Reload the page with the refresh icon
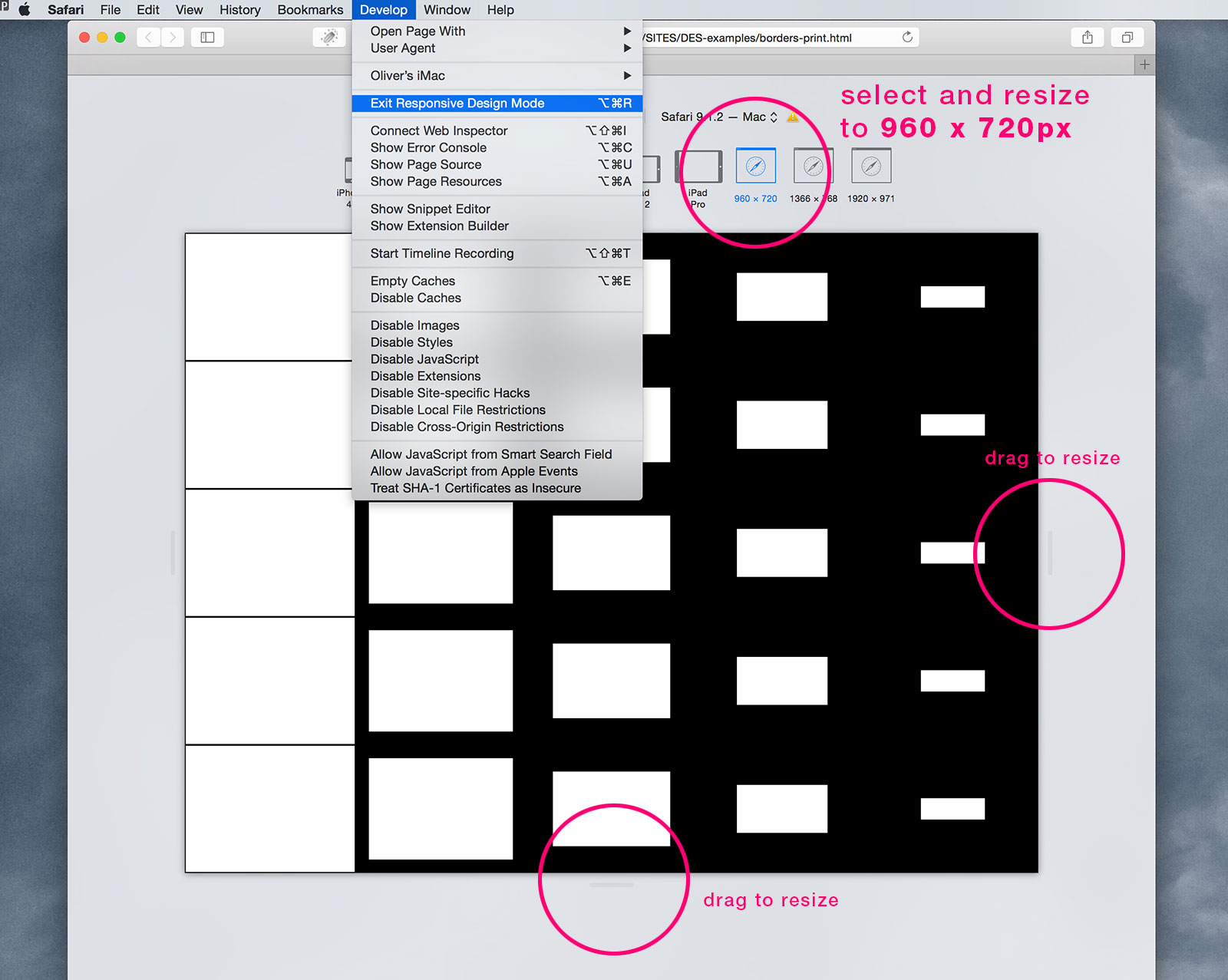This screenshot has width=1228, height=980. [x=907, y=38]
